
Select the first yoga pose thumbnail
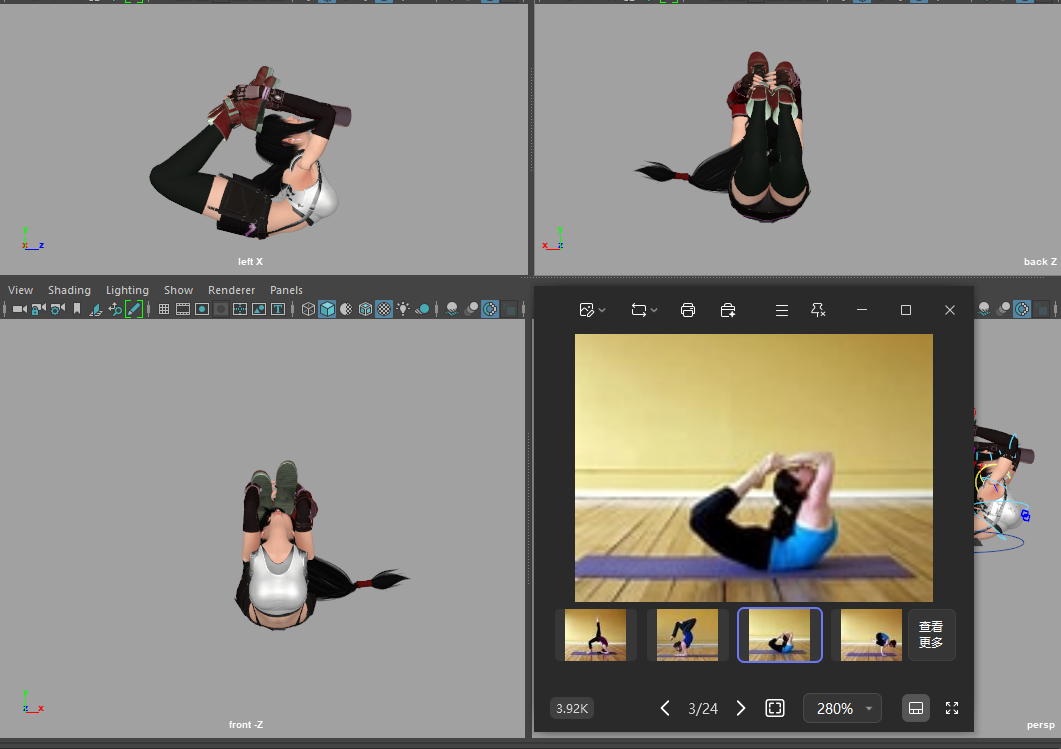pos(595,635)
